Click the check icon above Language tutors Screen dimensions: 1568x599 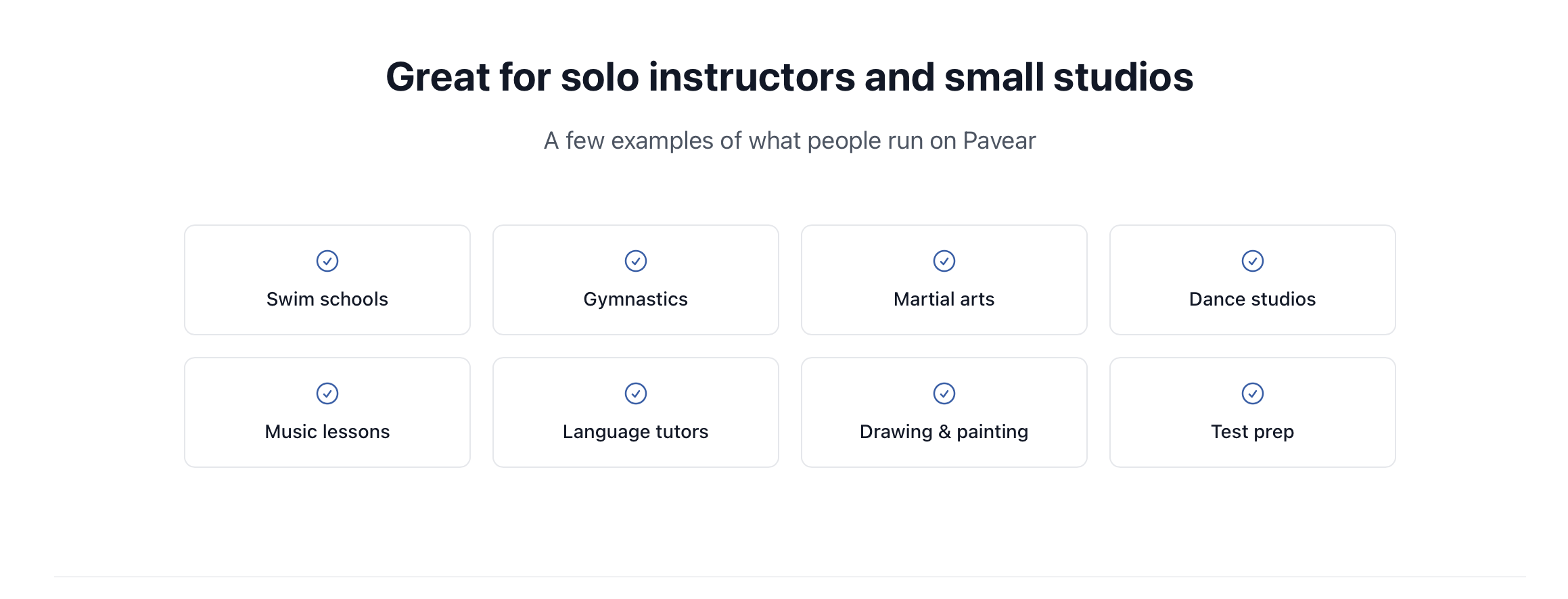636,393
